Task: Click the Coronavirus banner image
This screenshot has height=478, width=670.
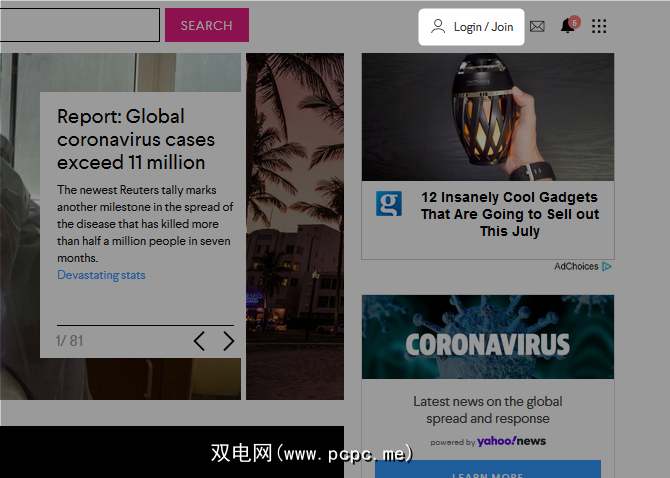Action: 488,337
